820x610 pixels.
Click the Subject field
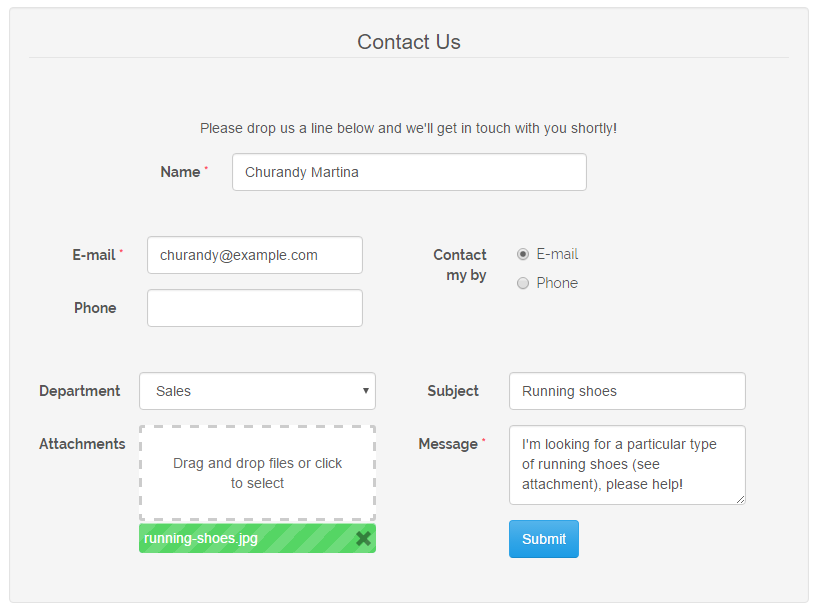[627, 391]
